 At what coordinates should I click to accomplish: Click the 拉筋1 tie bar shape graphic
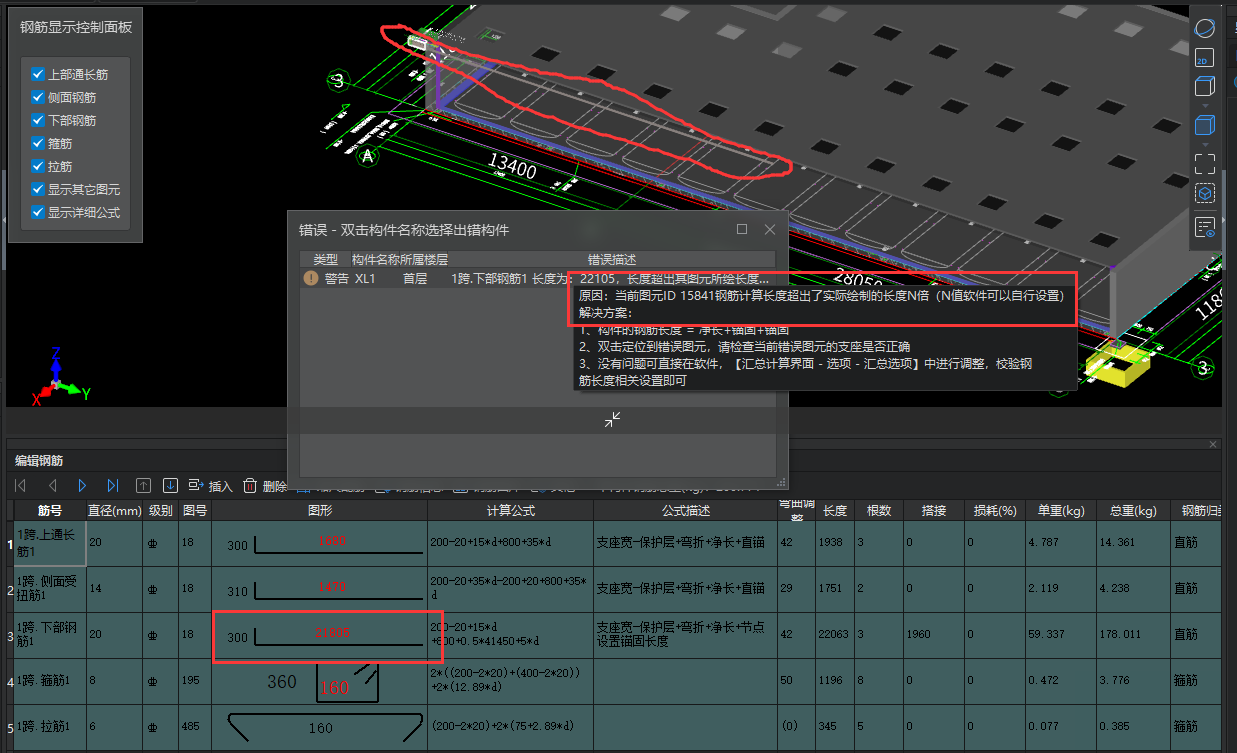tap(320, 727)
